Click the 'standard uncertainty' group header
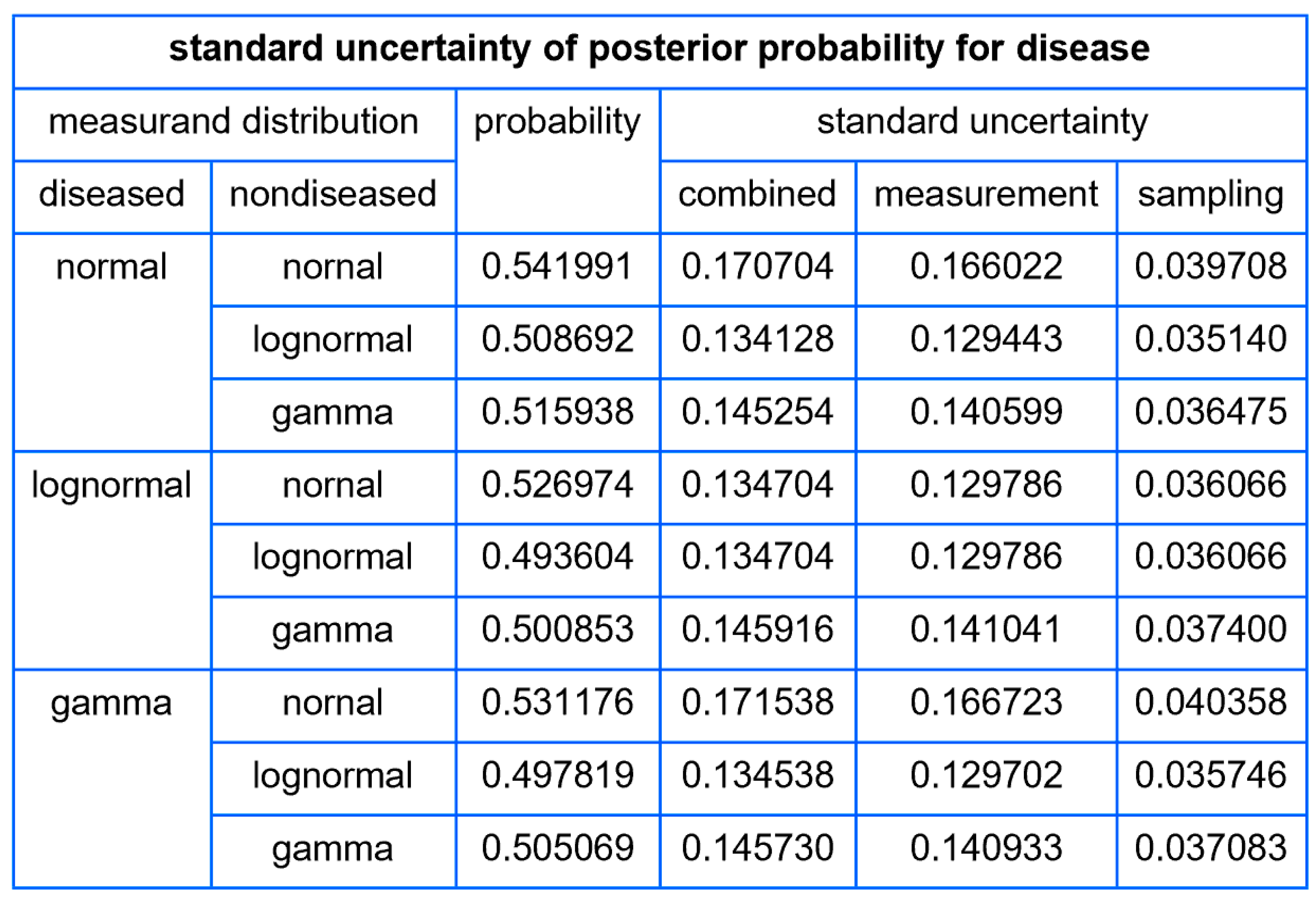 983,122
